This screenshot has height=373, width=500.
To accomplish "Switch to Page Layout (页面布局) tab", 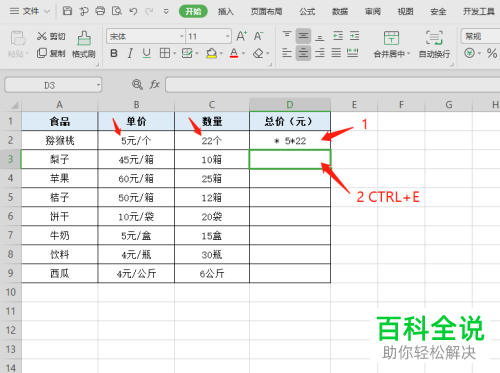I will tap(266, 12).
